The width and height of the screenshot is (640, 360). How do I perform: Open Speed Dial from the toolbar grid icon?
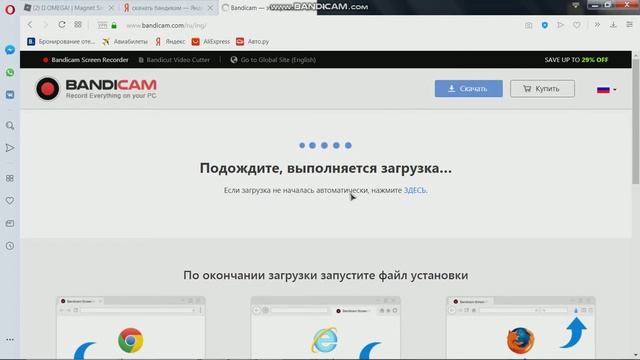tap(78, 25)
